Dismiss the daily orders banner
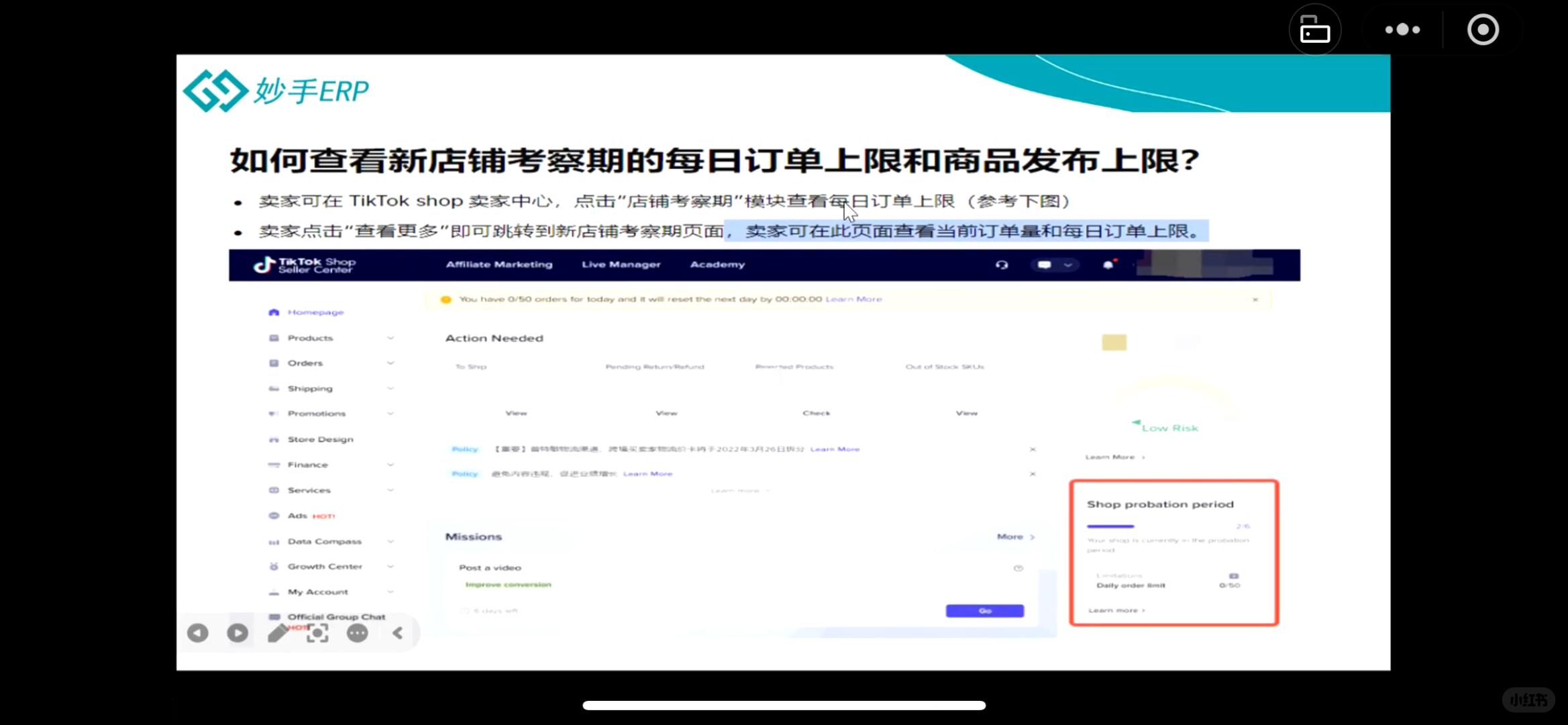 point(1255,299)
